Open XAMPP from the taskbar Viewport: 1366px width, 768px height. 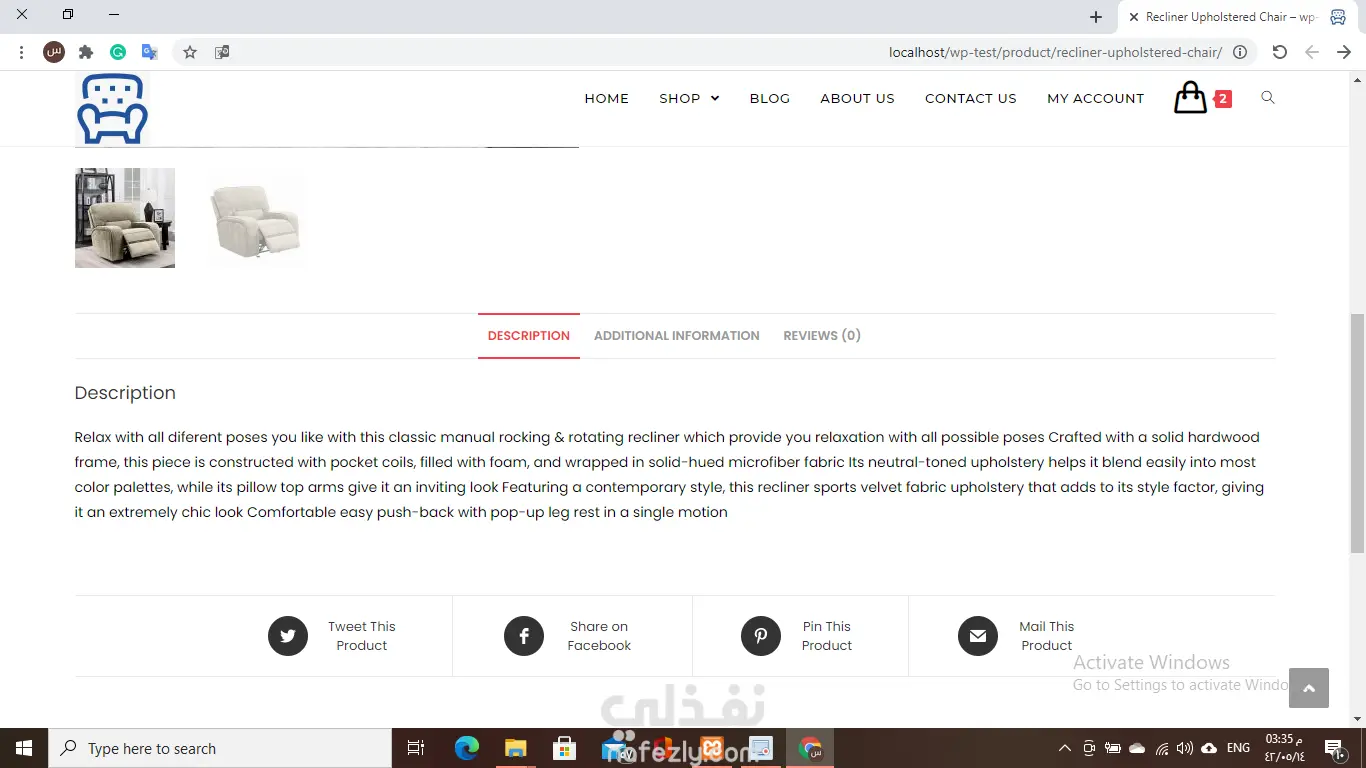pos(712,748)
